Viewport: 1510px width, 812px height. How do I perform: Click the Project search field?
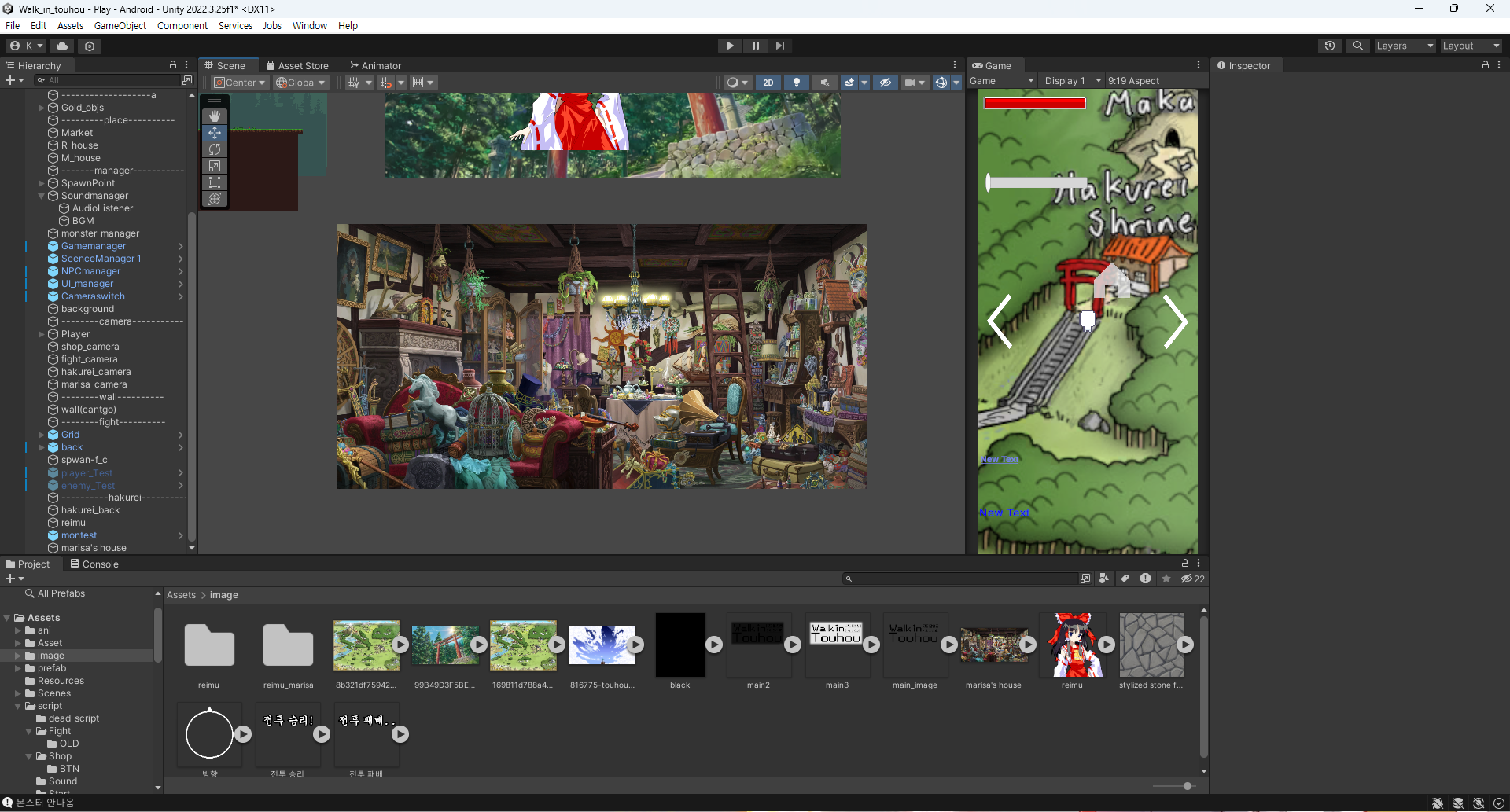tap(962, 579)
